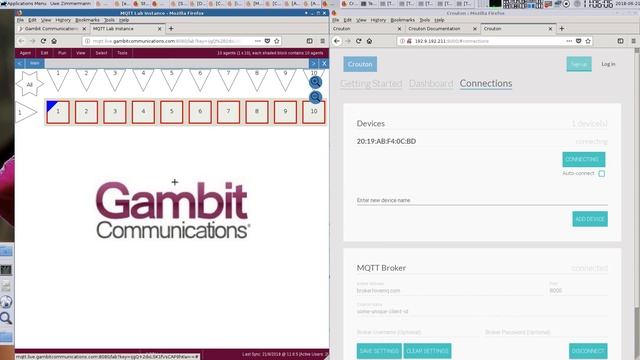Viewport: 640px width, 360px height.
Task: Open Getting Started section in Crouton
Action: [371, 84]
